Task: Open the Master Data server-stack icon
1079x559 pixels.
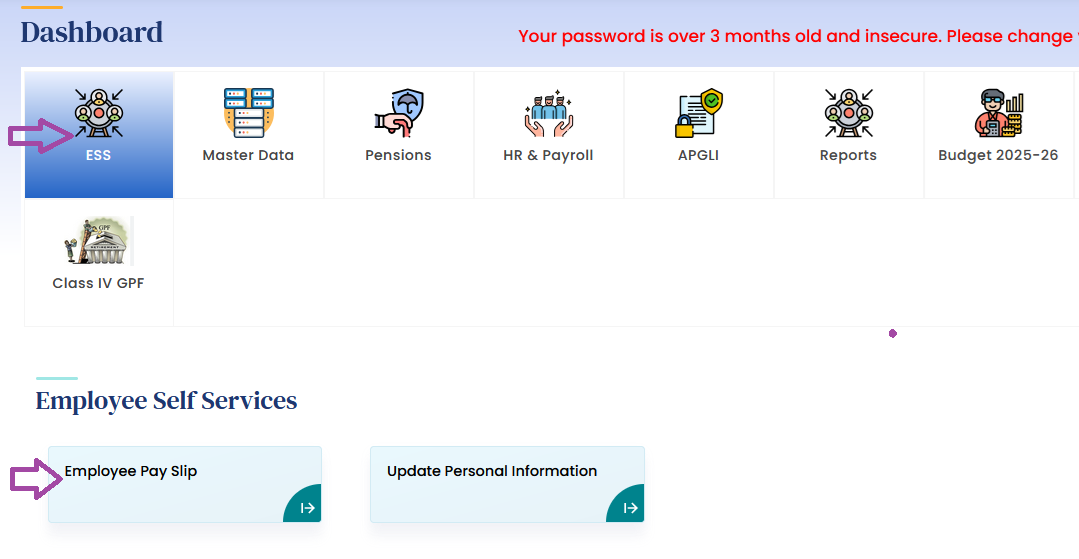Action: [x=248, y=112]
